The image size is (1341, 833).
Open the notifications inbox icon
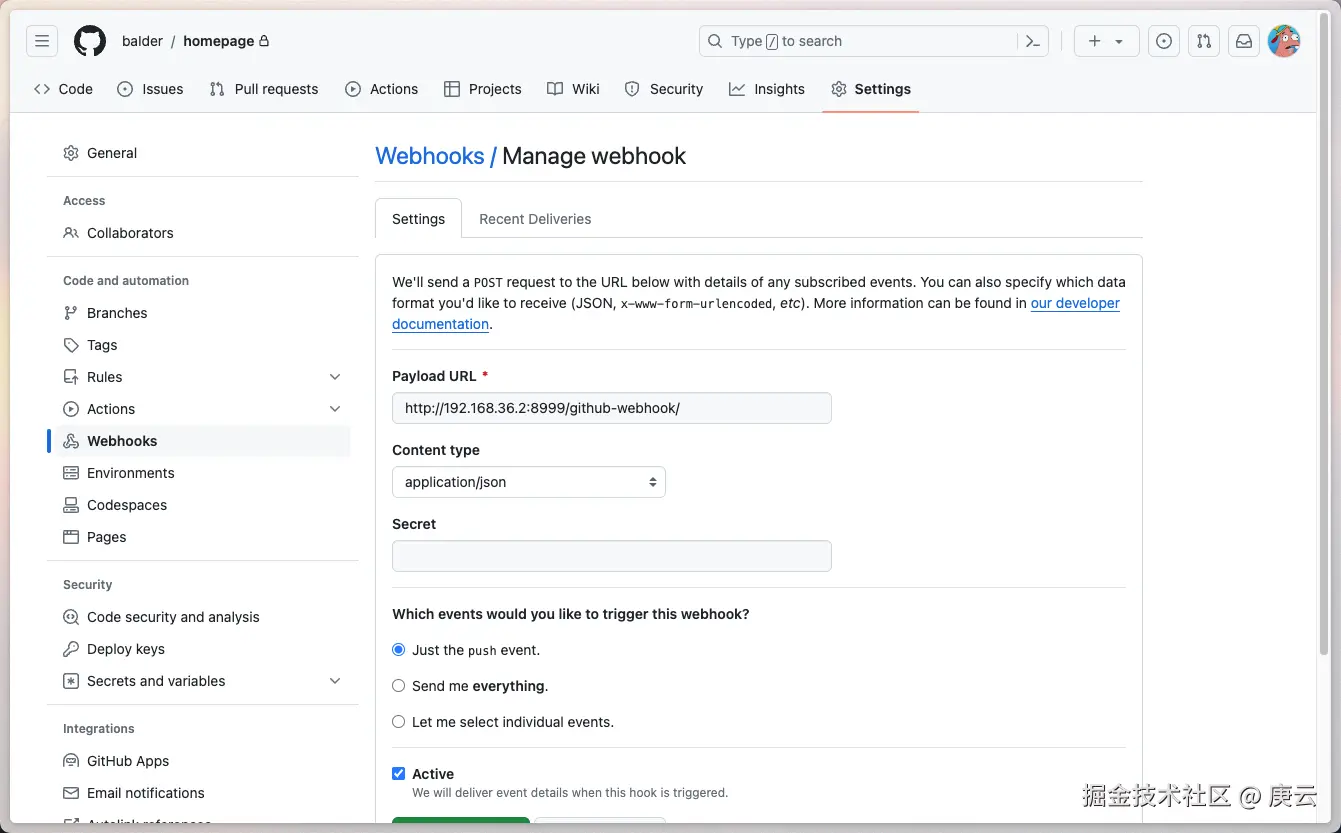click(x=1244, y=41)
